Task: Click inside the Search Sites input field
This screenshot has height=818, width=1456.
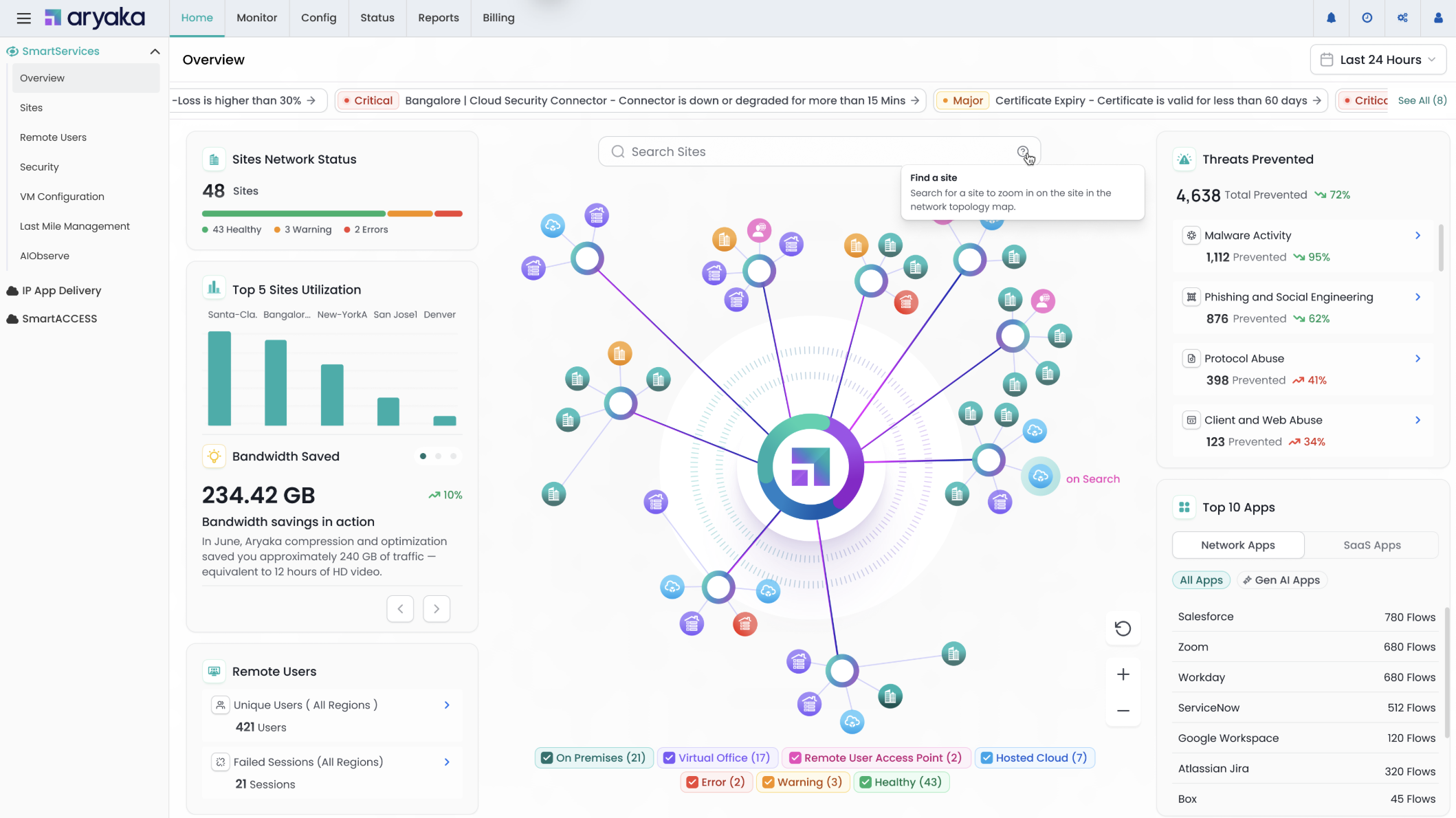Action: (x=791, y=151)
